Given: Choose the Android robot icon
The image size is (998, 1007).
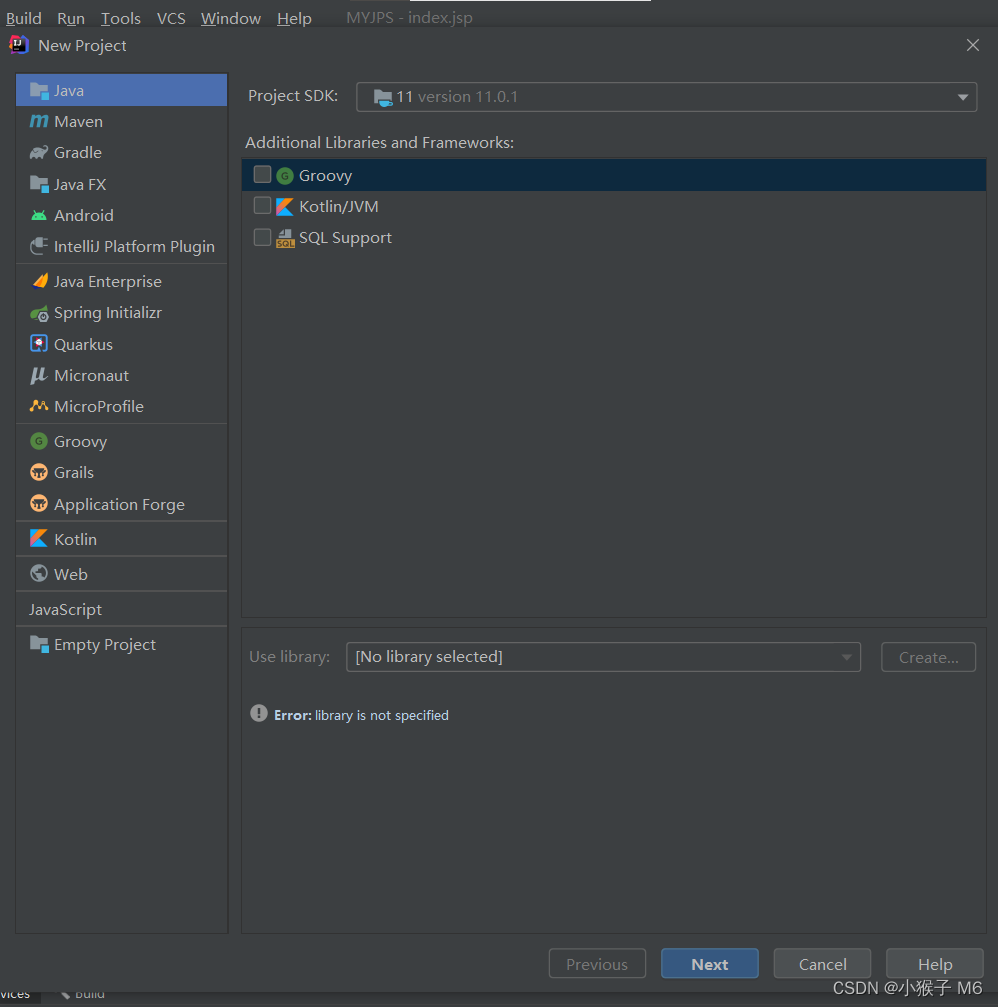Looking at the screenshot, I should pyautogui.click(x=39, y=216).
